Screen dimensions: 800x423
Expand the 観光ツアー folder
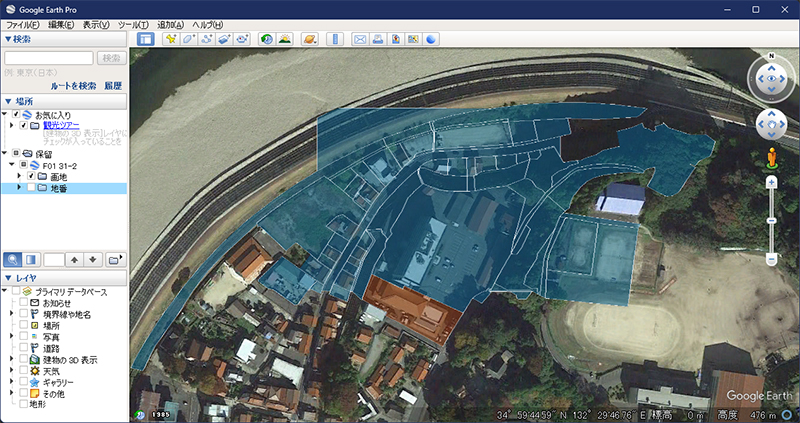point(12,126)
